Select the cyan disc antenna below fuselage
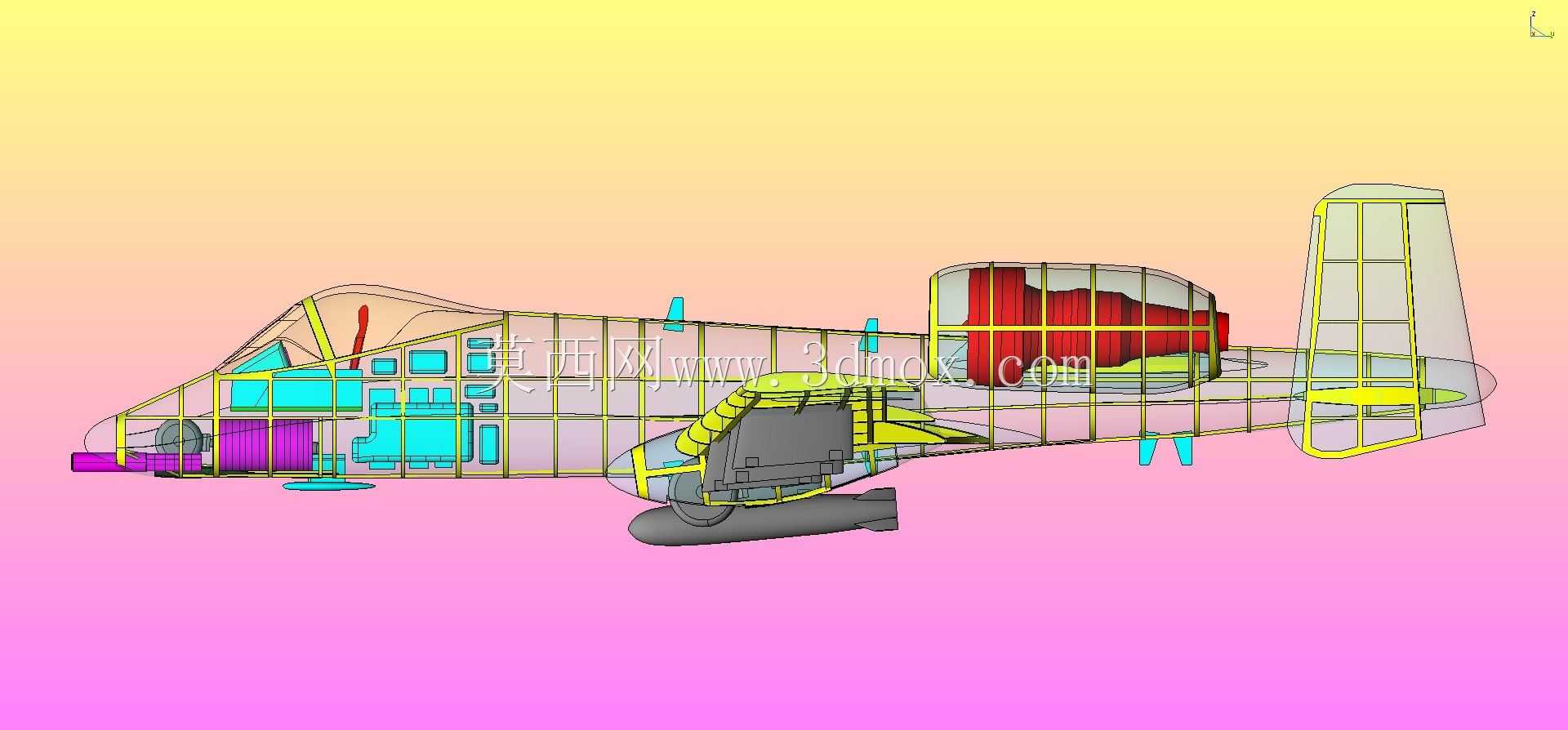 pos(329,486)
